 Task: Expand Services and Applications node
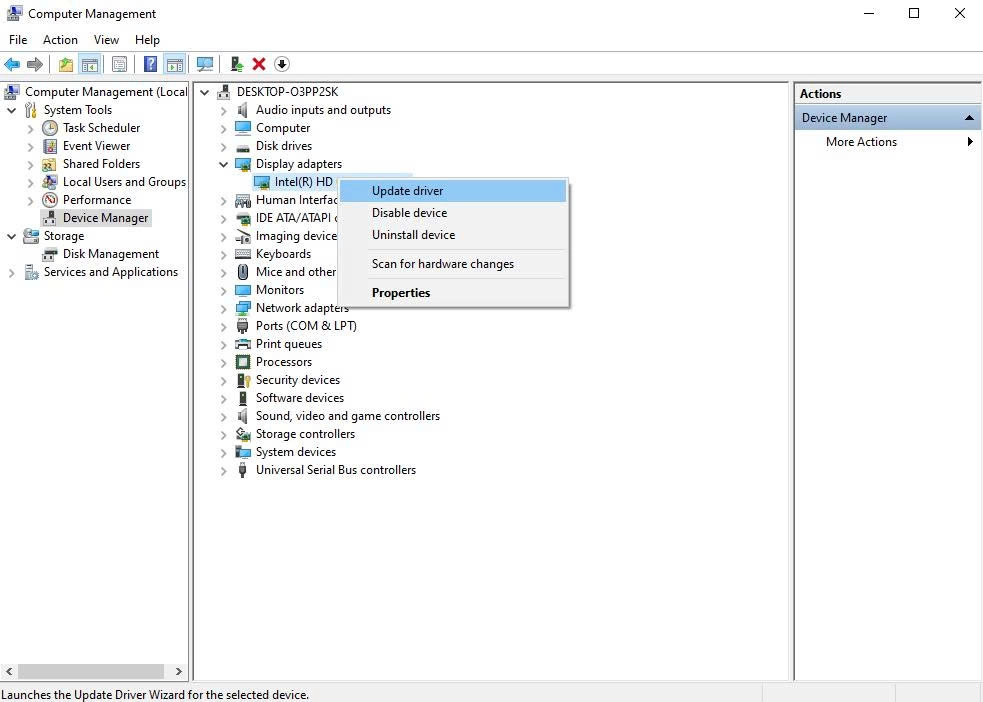coord(11,273)
